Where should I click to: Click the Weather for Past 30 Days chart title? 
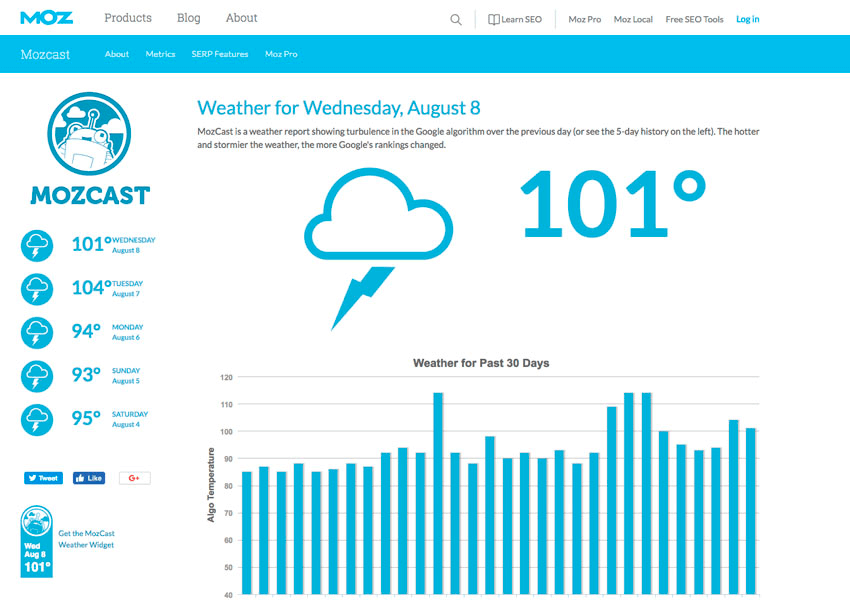pos(481,363)
